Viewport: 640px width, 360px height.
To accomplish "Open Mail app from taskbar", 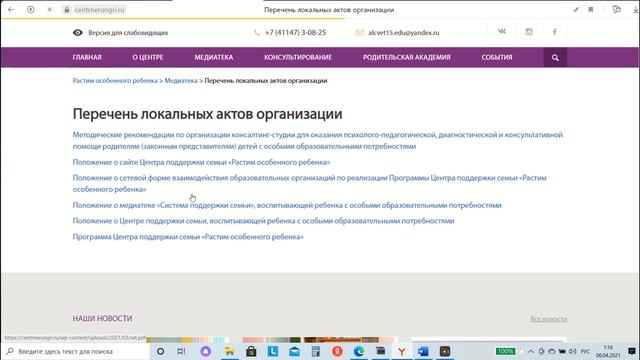I will tap(294, 351).
